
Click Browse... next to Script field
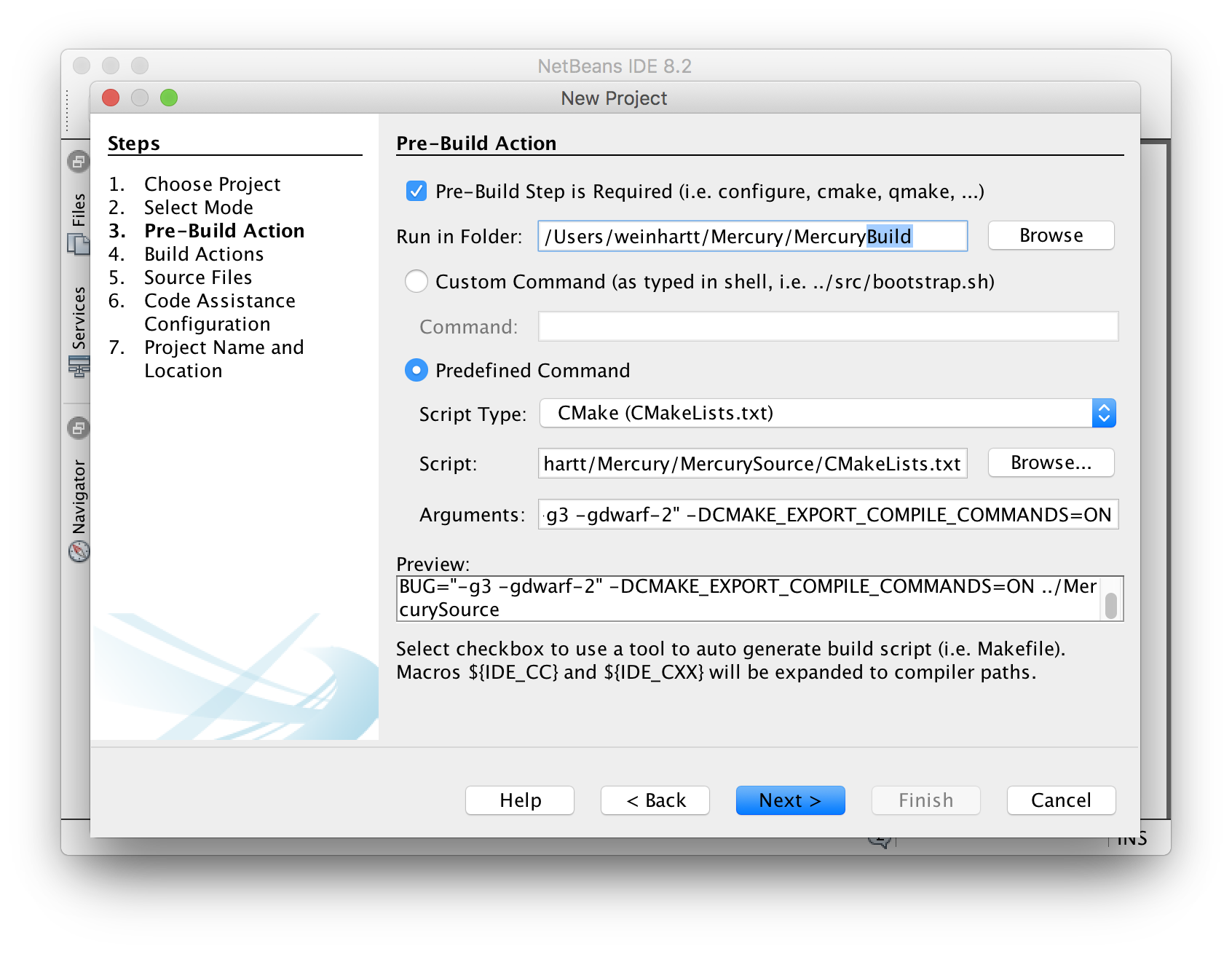tap(1051, 462)
